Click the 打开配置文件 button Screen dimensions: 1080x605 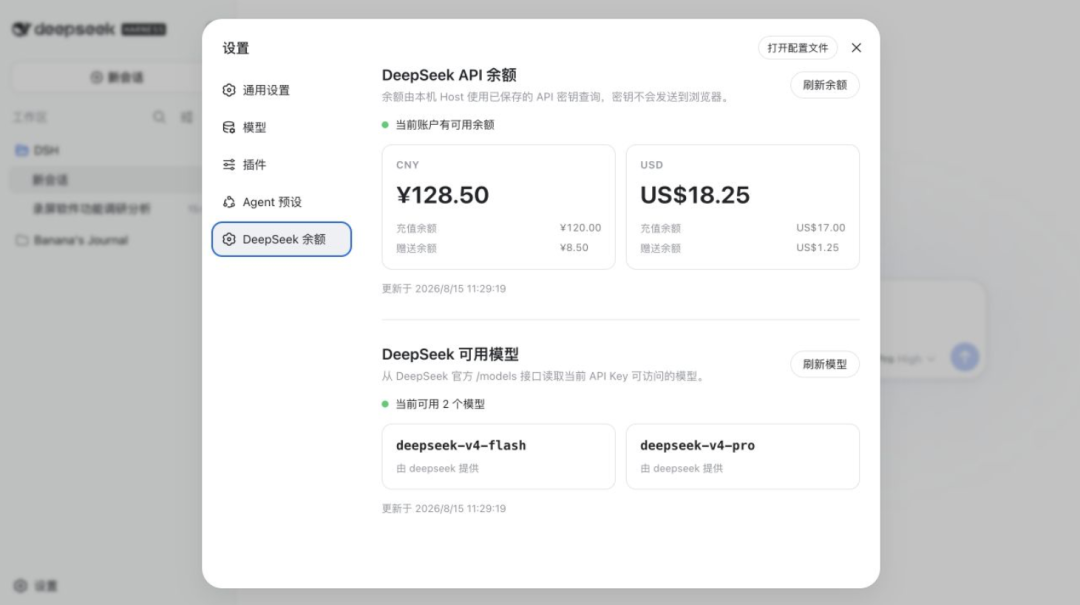tap(798, 48)
